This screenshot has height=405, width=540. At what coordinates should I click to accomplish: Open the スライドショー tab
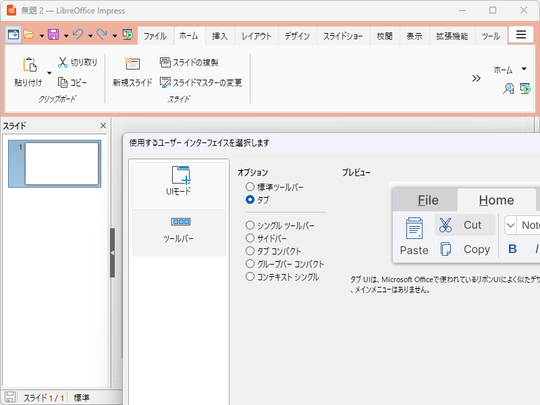[343, 36]
